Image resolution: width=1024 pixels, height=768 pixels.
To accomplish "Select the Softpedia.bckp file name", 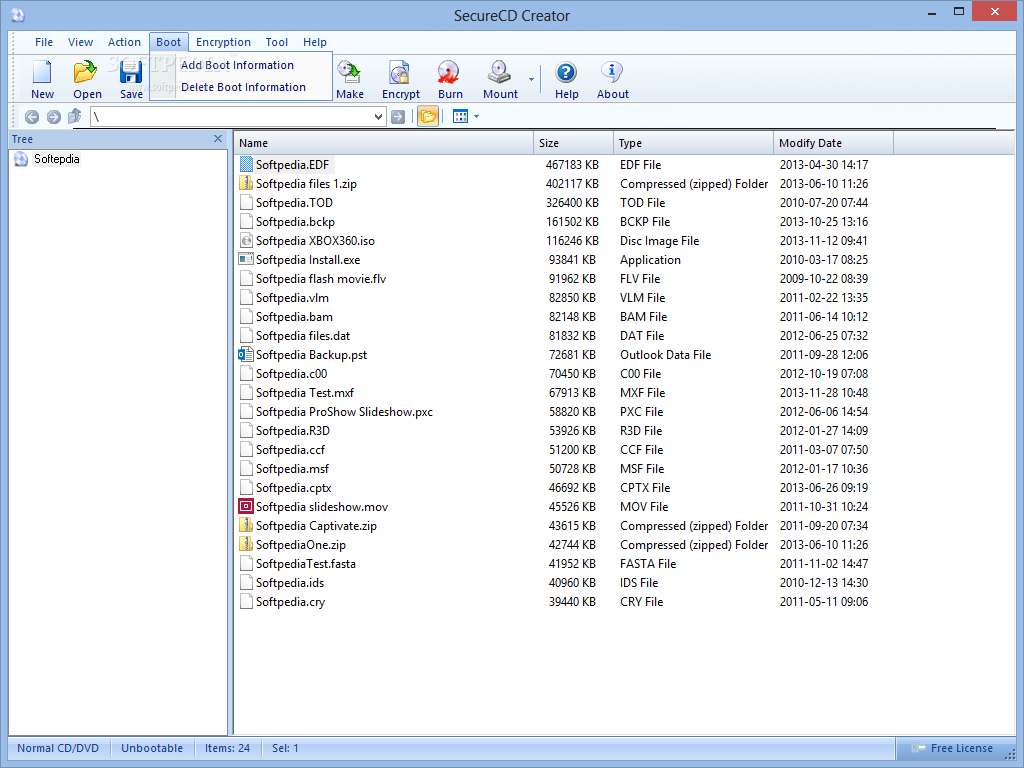I will [x=295, y=221].
